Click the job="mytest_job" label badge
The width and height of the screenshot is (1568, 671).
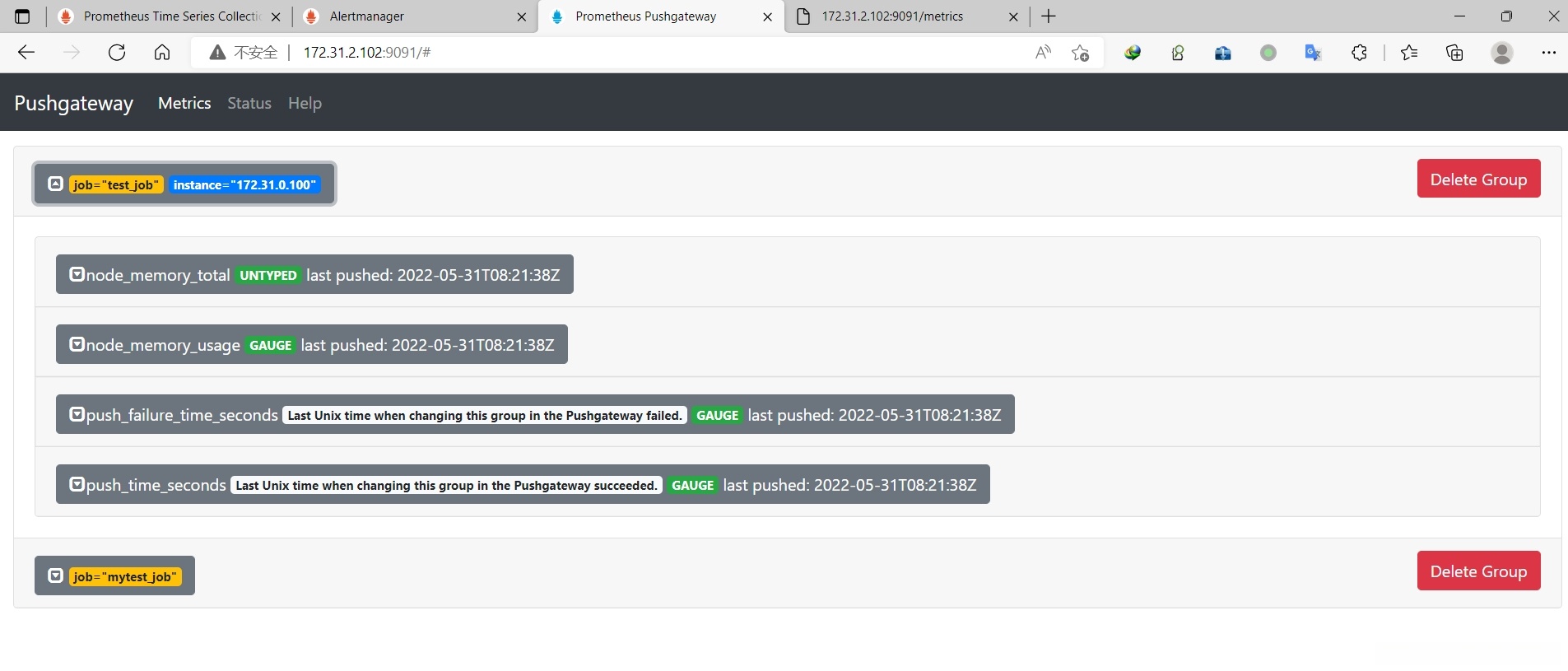click(125, 576)
